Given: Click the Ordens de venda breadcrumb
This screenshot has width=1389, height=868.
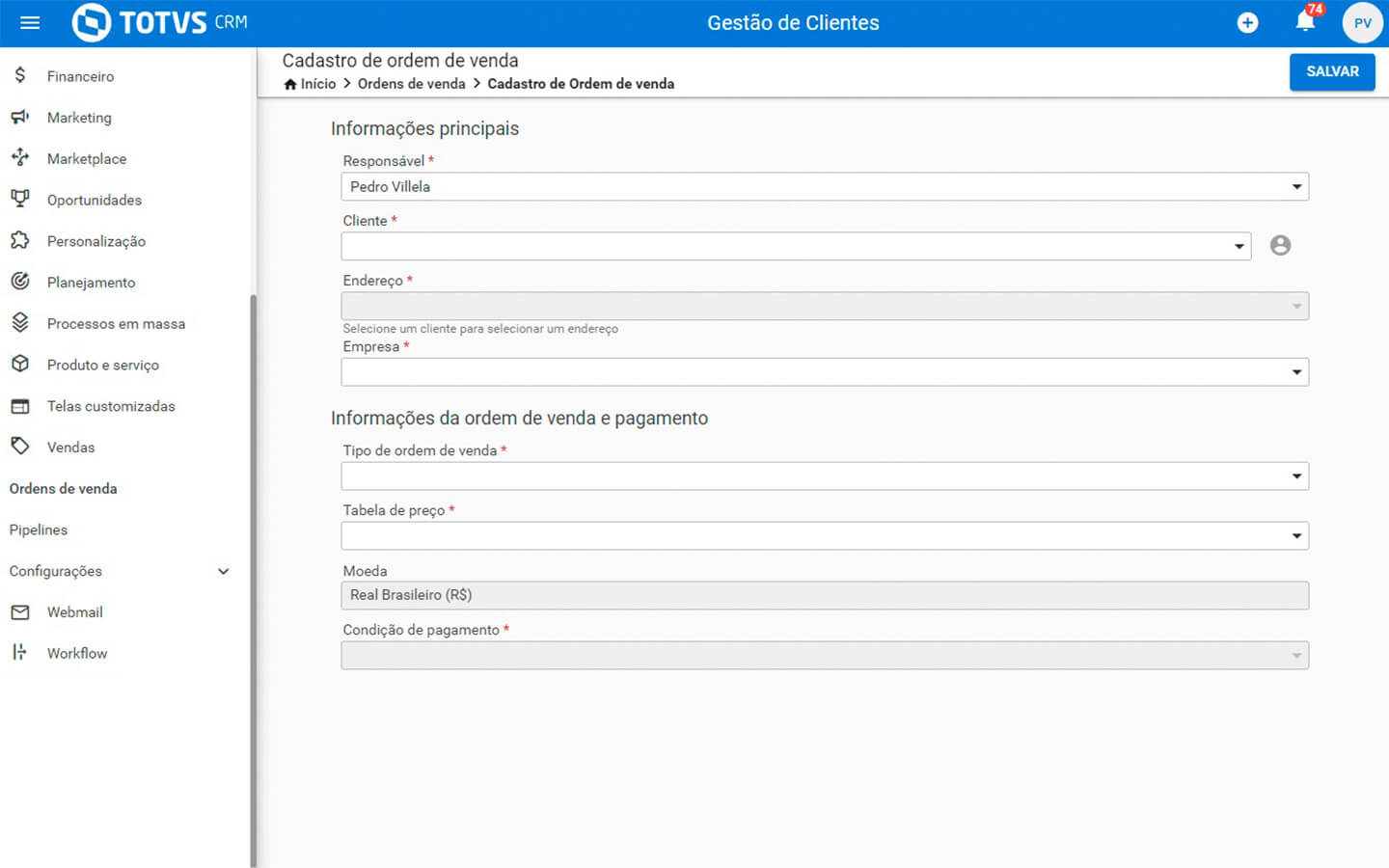Looking at the screenshot, I should 411,84.
